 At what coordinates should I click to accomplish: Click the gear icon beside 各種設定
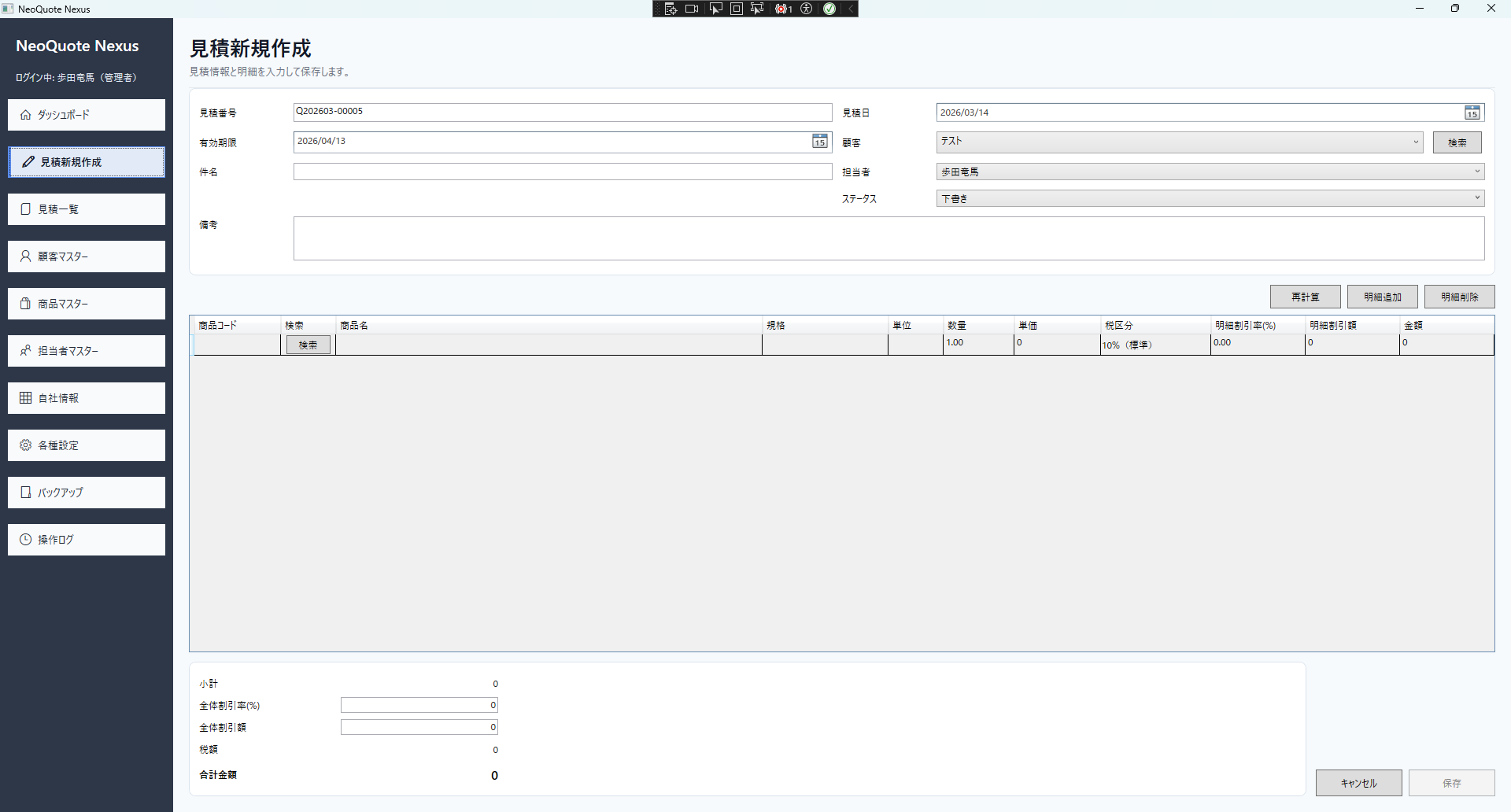[26, 445]
